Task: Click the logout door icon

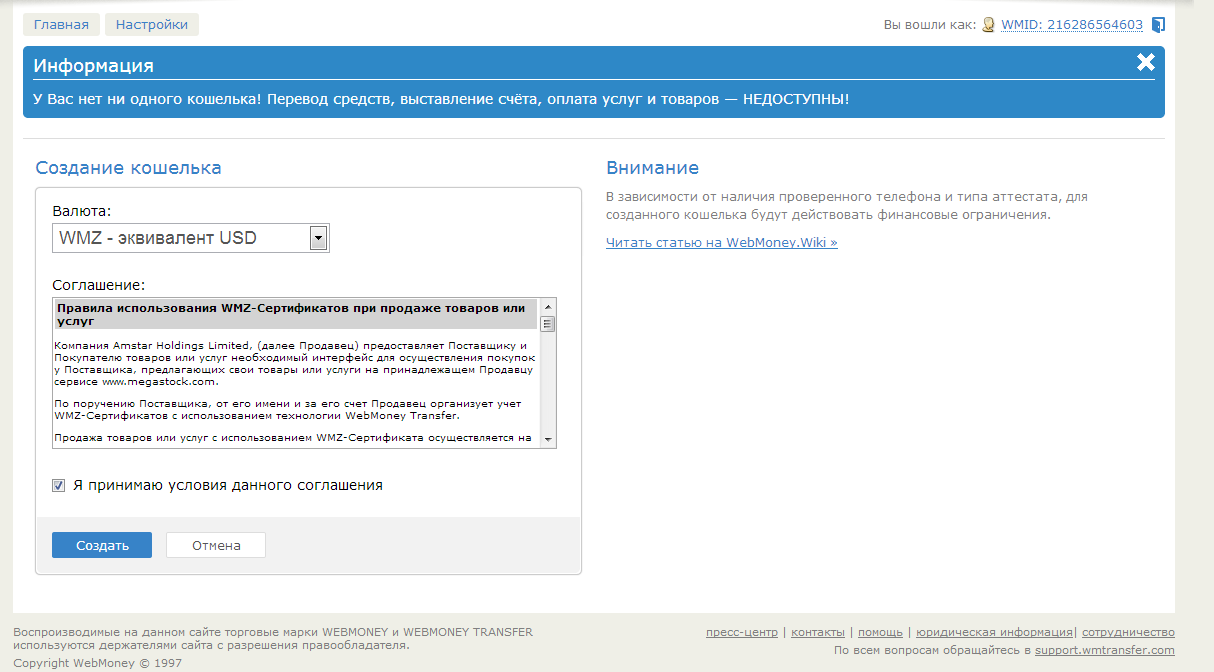Action: [x=1158, y=25]
